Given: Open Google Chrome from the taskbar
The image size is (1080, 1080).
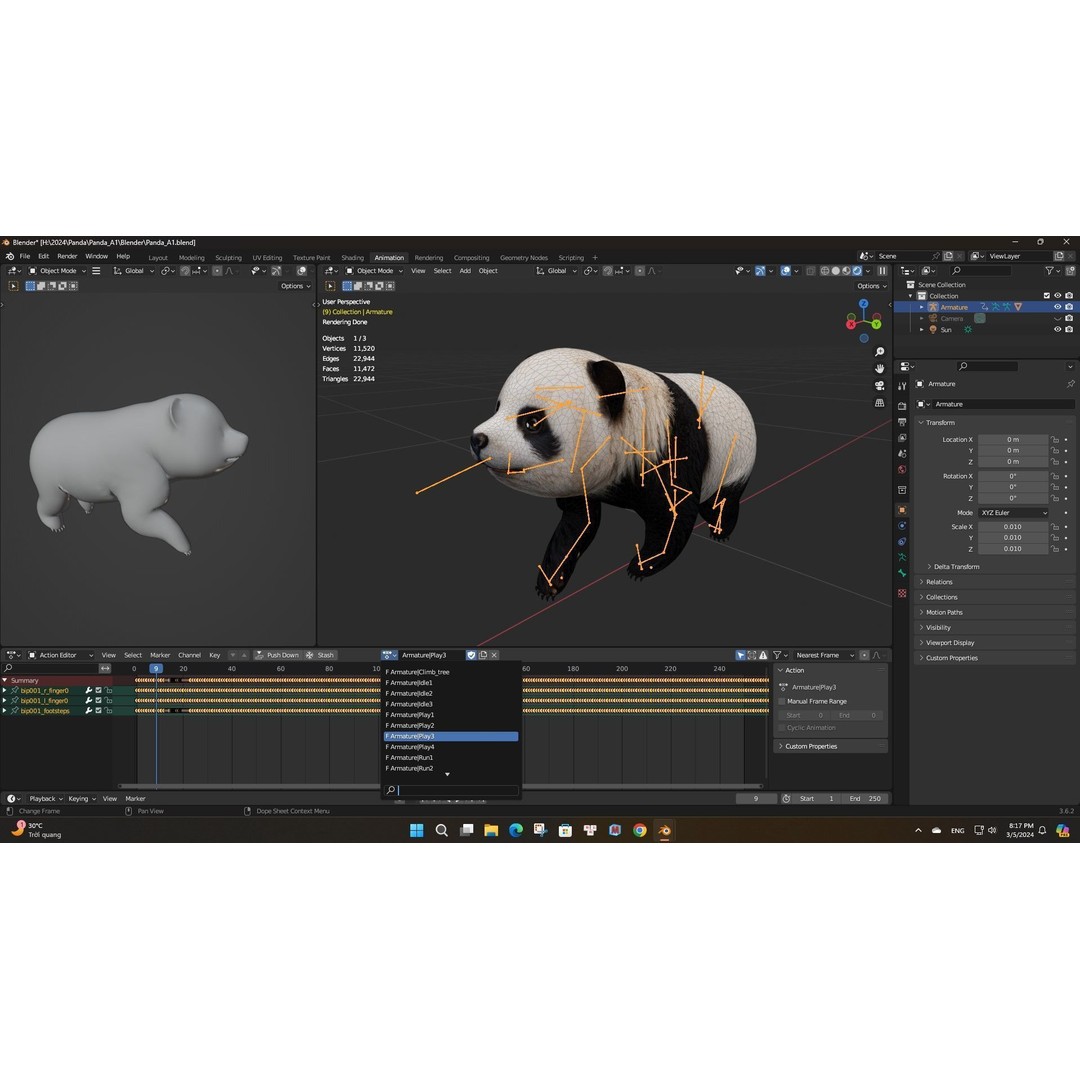Looking at the screenshot, I should coord(640,830).
